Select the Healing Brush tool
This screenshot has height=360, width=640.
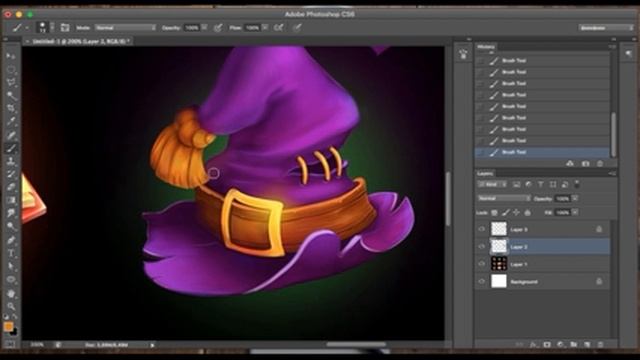11,135
